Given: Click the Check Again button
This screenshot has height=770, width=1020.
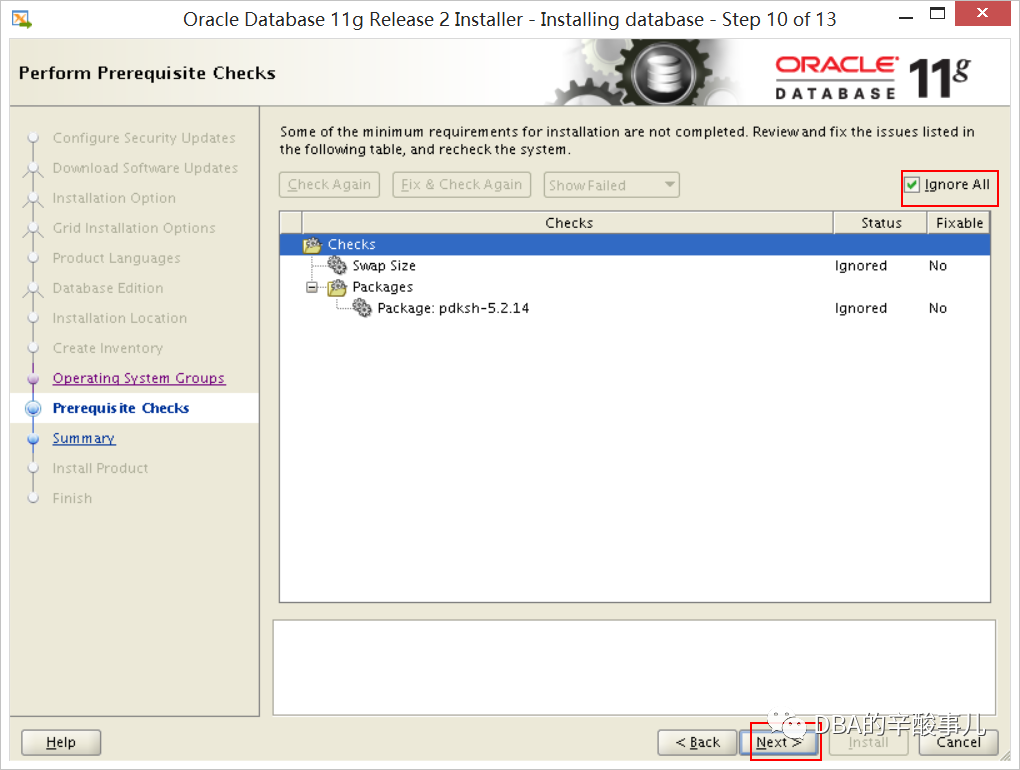Looking at the screenshot, I should pyautogui.click(x=329, y=185).
